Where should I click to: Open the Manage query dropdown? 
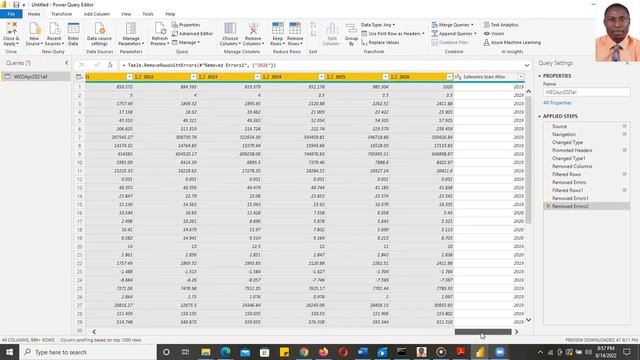click(186, 42)
